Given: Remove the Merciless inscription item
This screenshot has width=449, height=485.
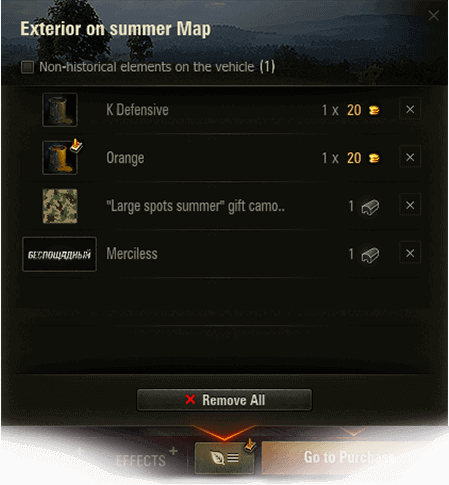Looking at the screenshot, I should pyautogui.click(x=410, y=253).
